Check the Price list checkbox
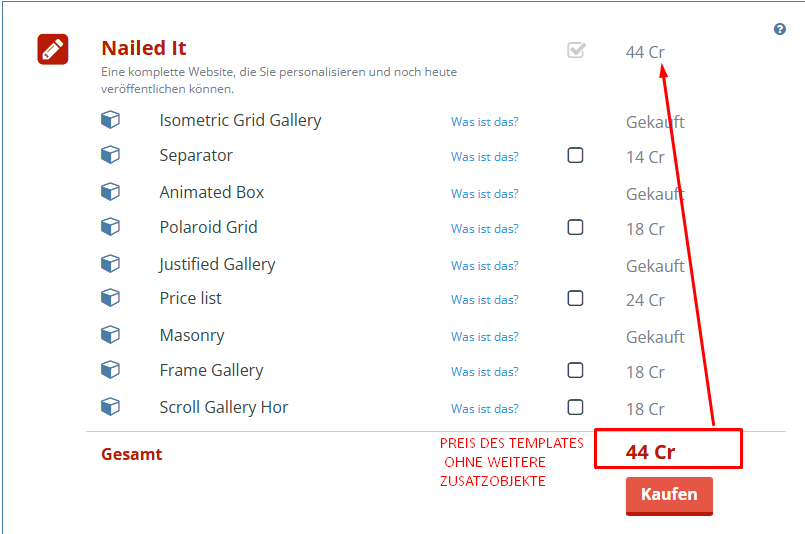 (575, 298)
